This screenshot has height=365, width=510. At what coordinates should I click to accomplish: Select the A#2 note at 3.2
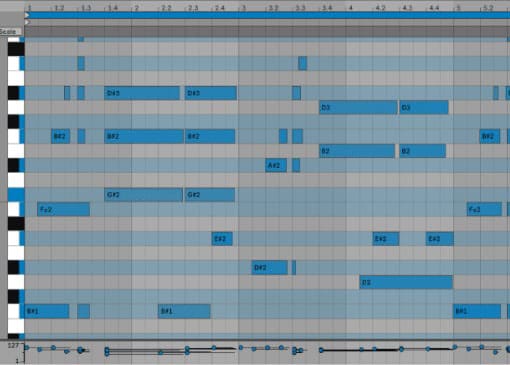276,165
